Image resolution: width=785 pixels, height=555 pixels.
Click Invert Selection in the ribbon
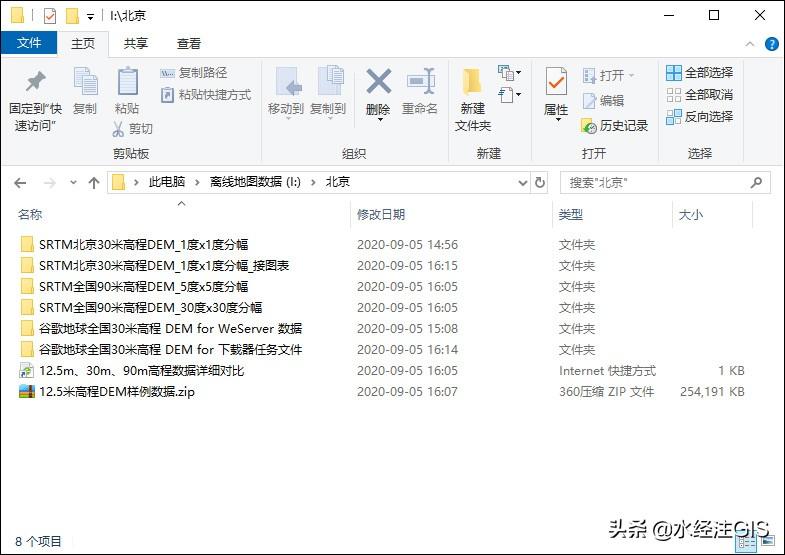coord(699,117)
